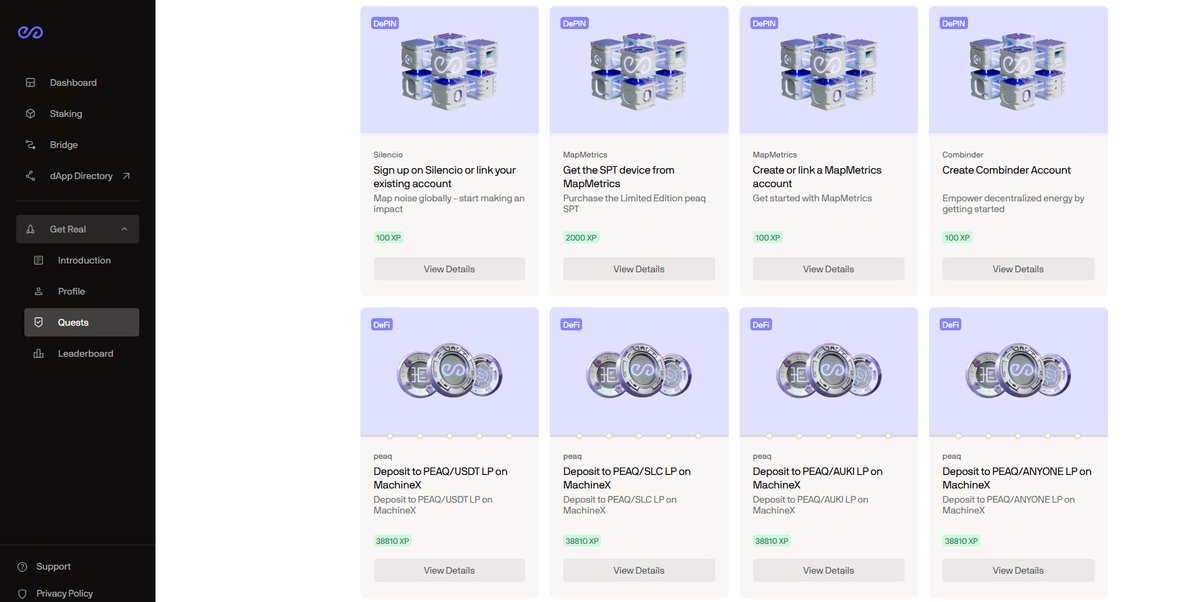Click the Staking cube icon

[x=31, y=114]
